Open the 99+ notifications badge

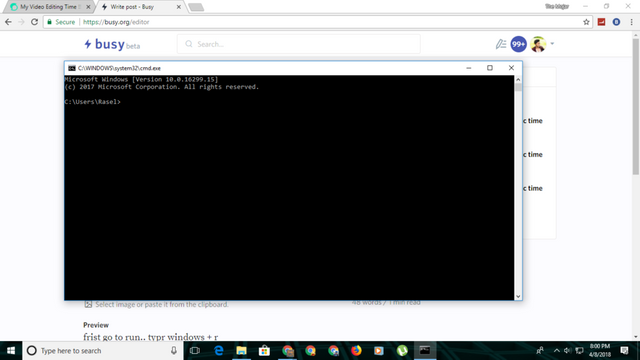pyautogui.click(x=518, y=44)
